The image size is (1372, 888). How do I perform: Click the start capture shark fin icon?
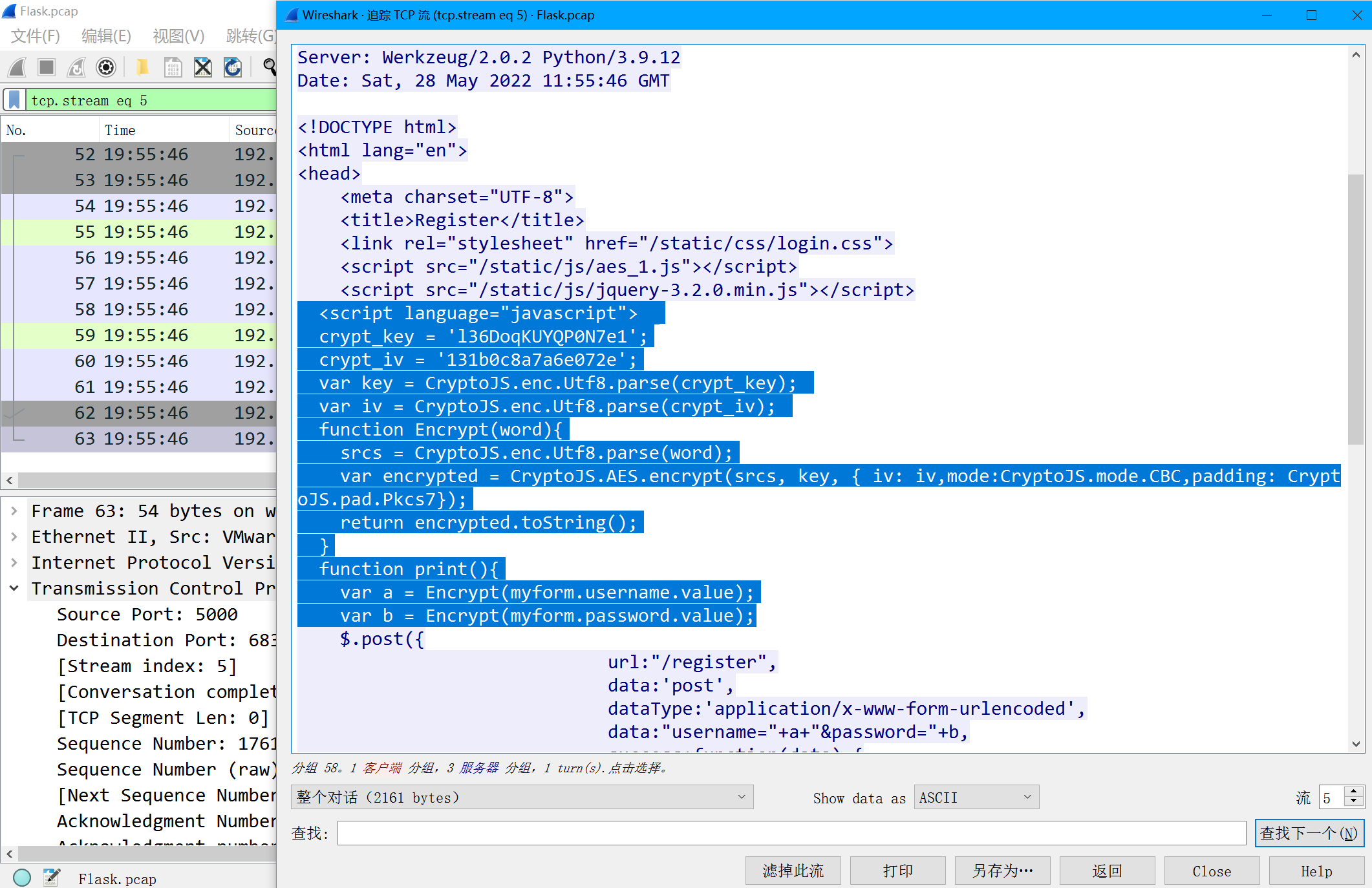17,67
